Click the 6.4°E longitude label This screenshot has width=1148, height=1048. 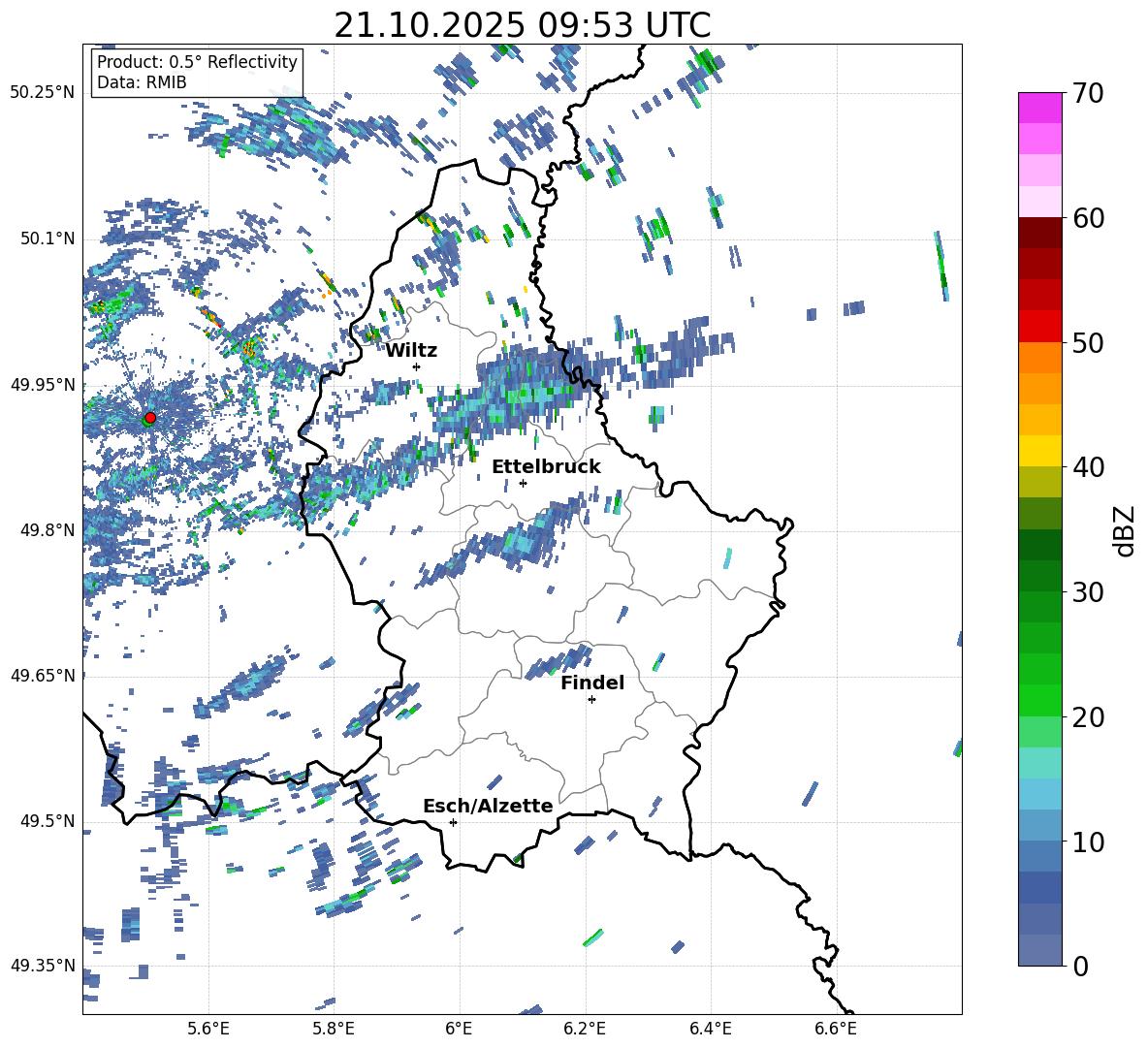pos(710,1029)
